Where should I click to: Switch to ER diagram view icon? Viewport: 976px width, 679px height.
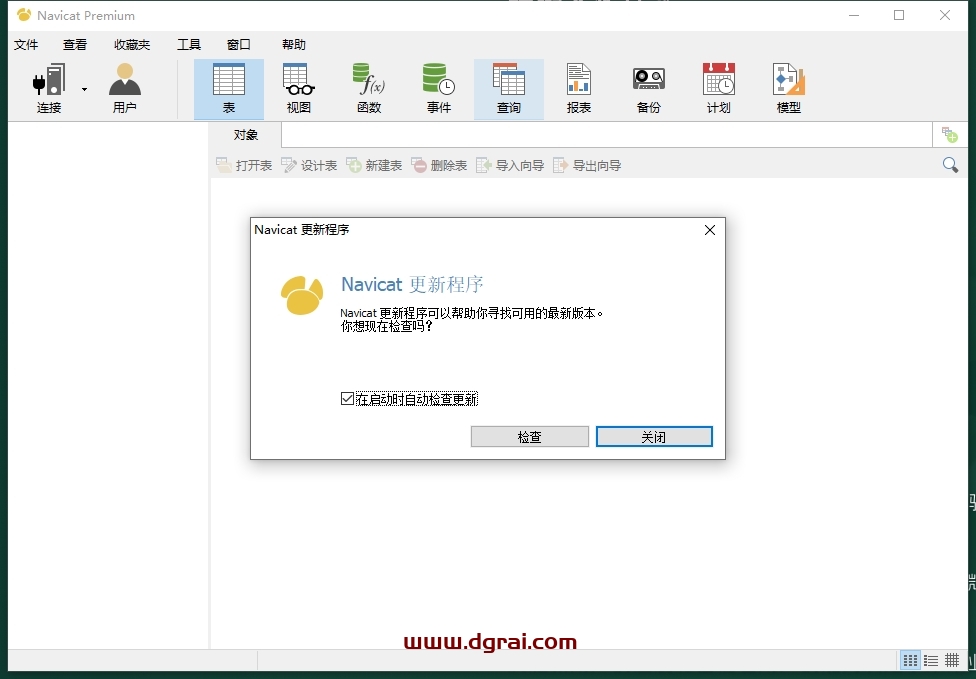click(x=952, y=660)
